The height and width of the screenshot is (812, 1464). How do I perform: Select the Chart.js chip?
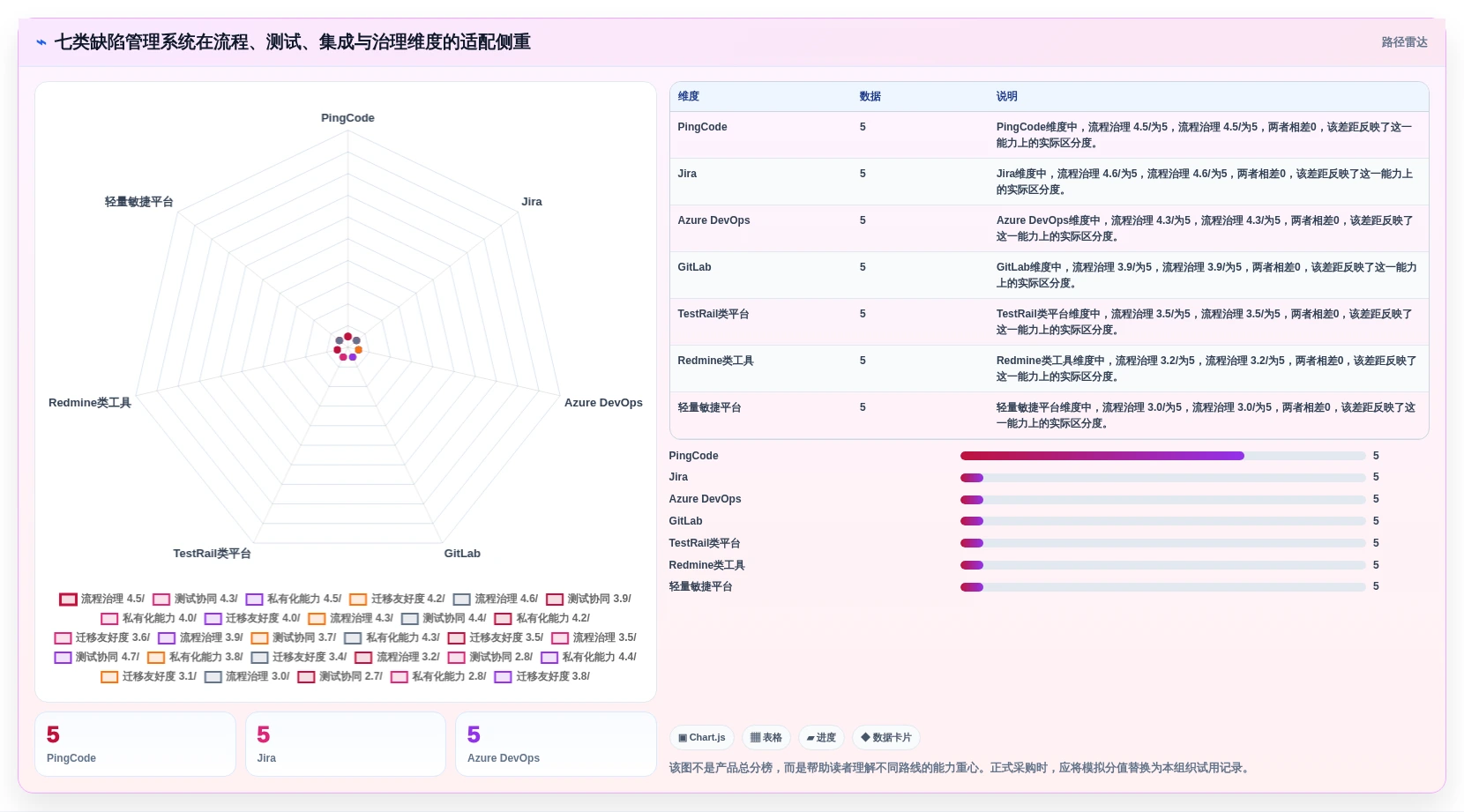[702, 737]
